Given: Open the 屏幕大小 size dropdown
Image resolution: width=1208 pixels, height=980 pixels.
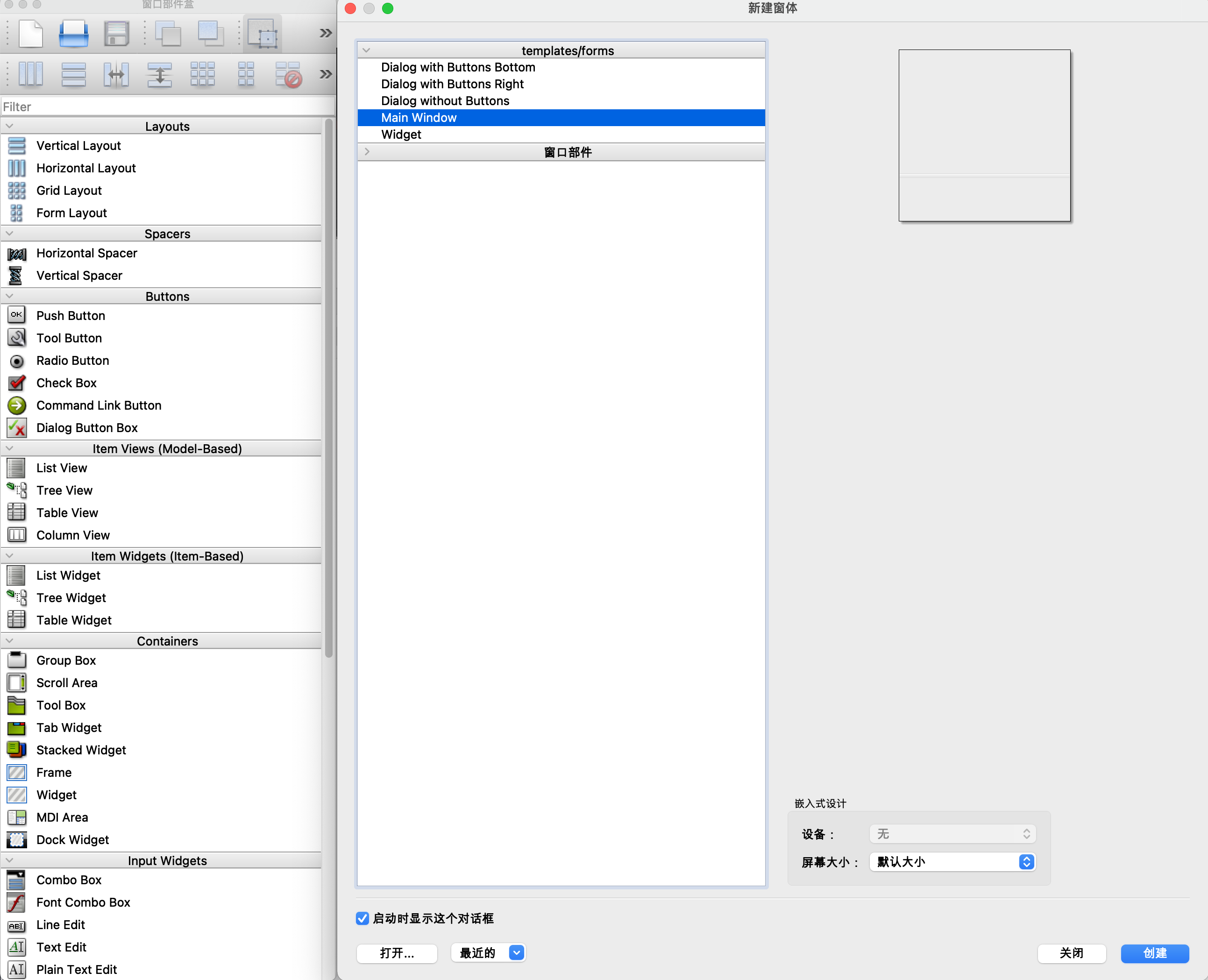Looking at the screenshot, I should click(1026, 862).
